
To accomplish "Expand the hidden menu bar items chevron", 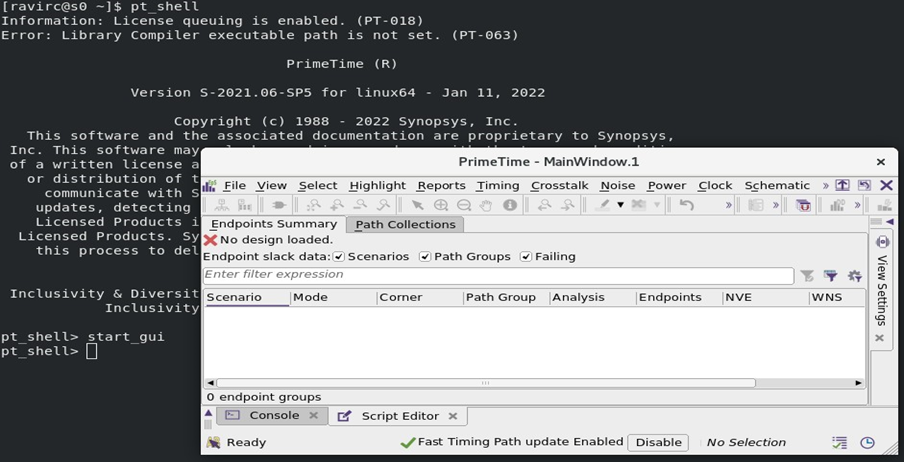I will point(826,186).
